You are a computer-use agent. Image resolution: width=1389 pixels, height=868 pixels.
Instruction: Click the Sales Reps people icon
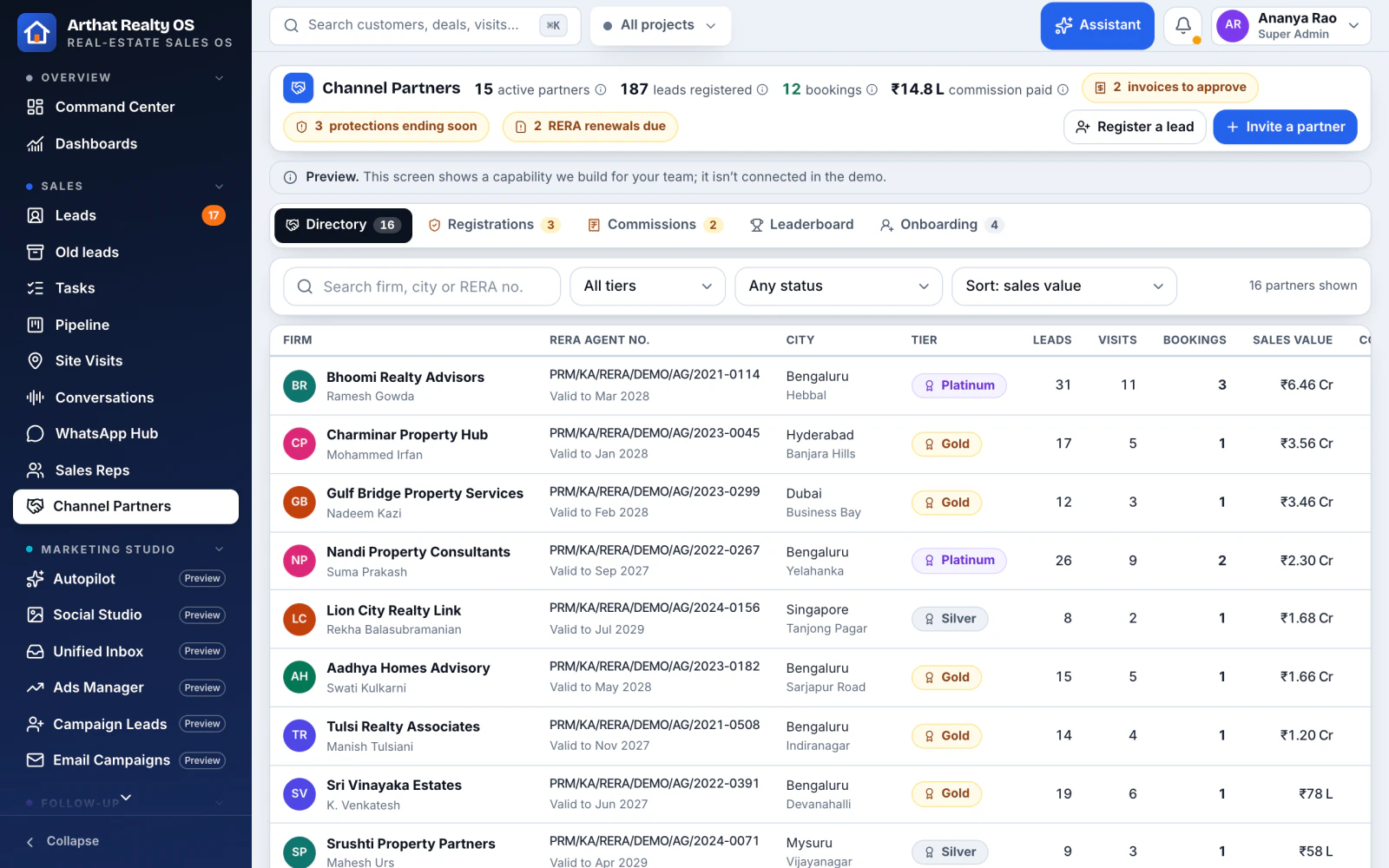coord(35,470)
